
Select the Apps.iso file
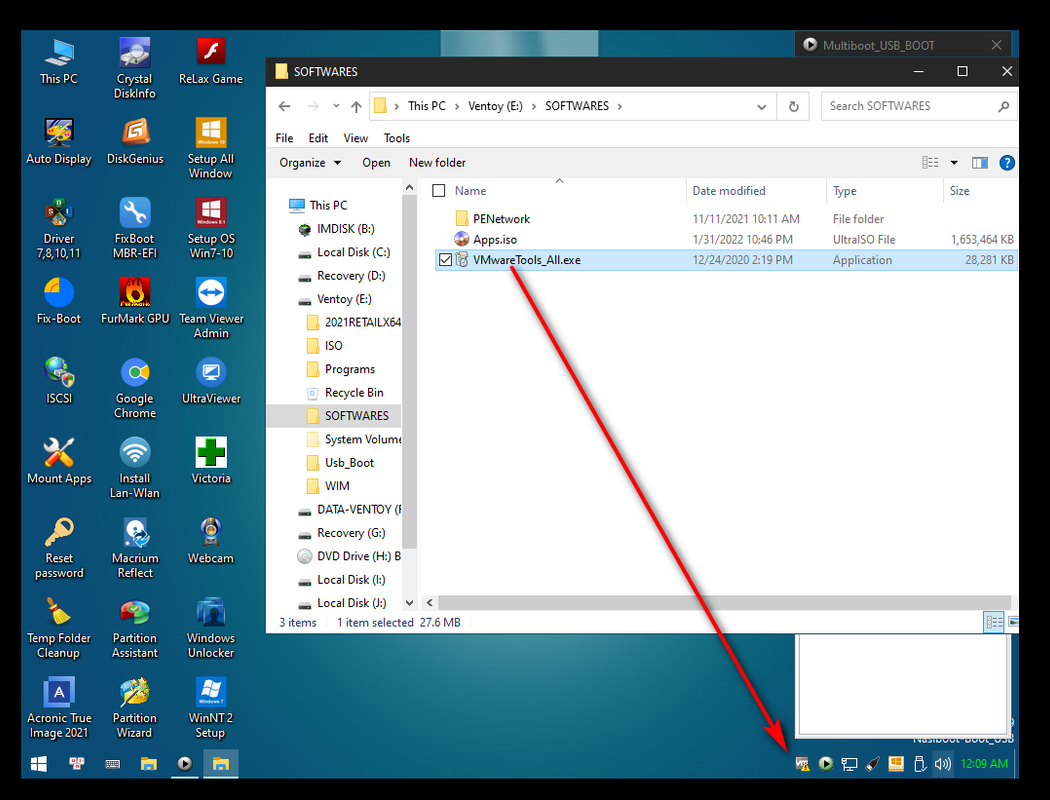coord(495,240)
